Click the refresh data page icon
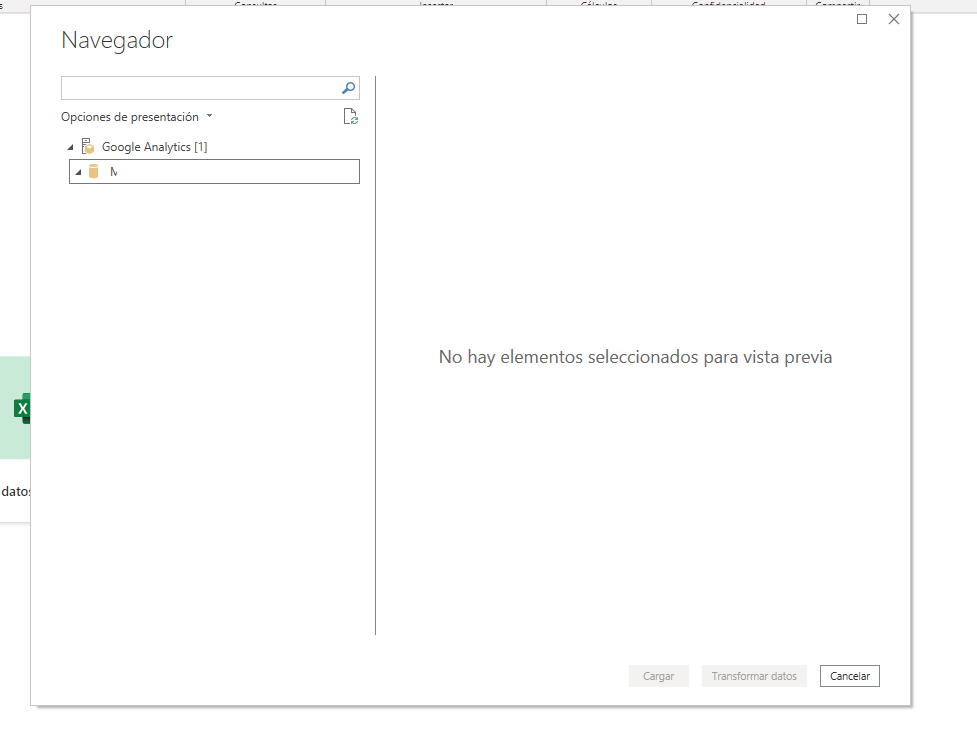Viewport: 977px width, 742px height. point(351,117)
